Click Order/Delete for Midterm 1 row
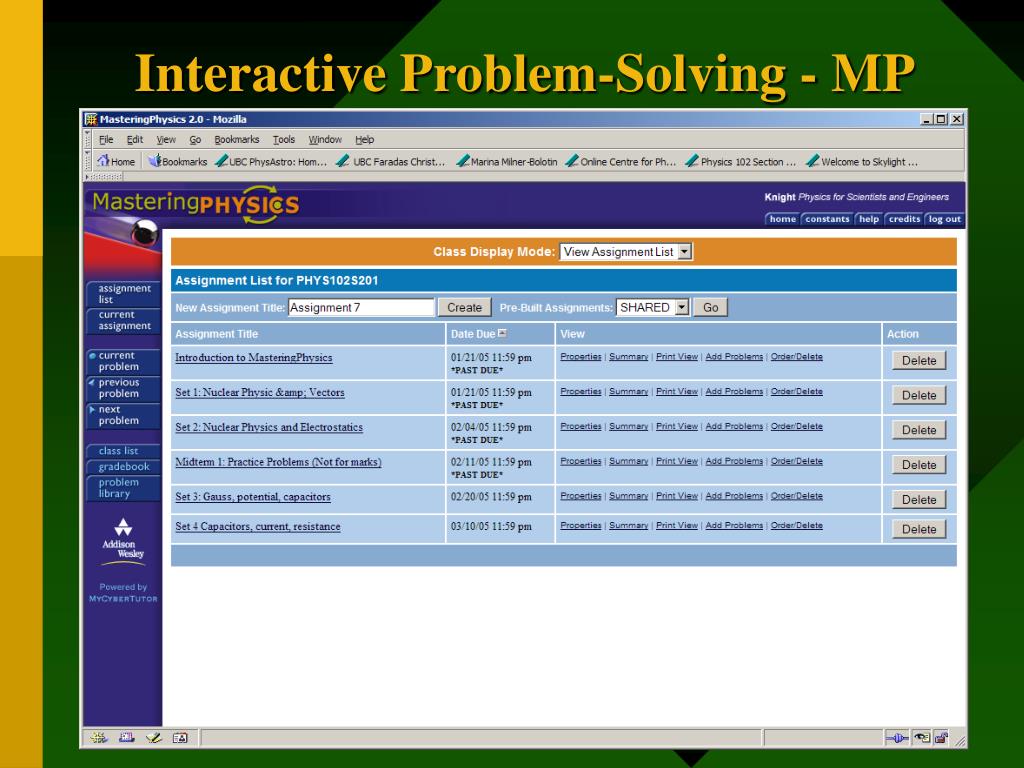The width and height of the screenshot is (1024, 768). tap(797, 461)
